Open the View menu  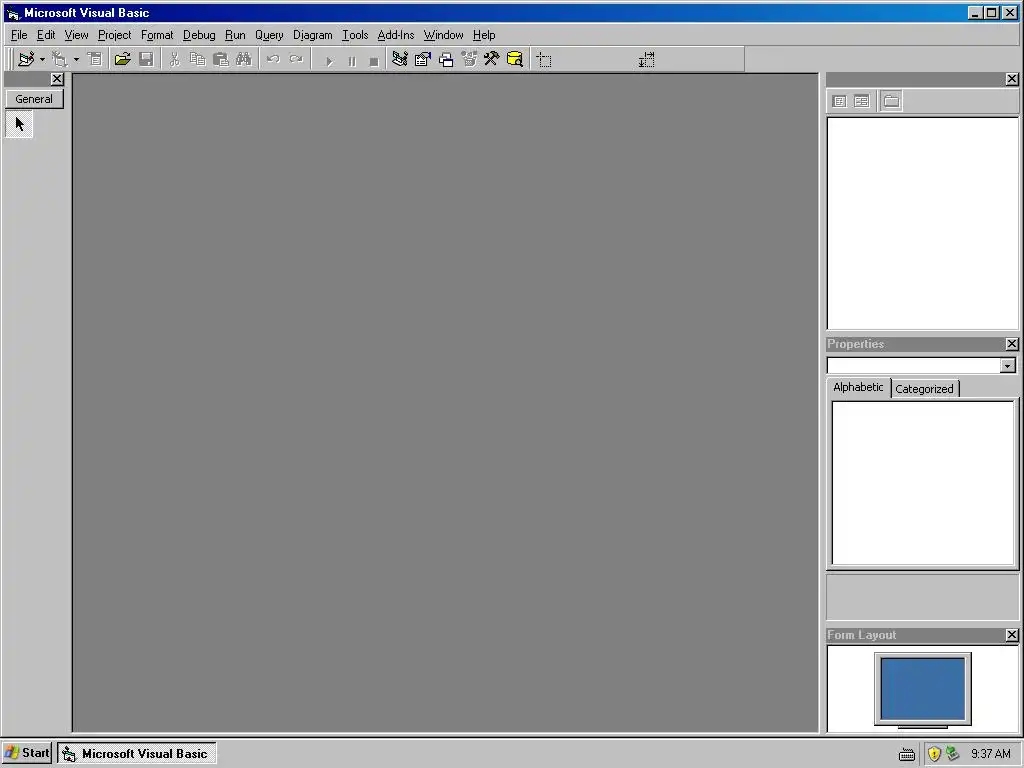pos(76,35)
